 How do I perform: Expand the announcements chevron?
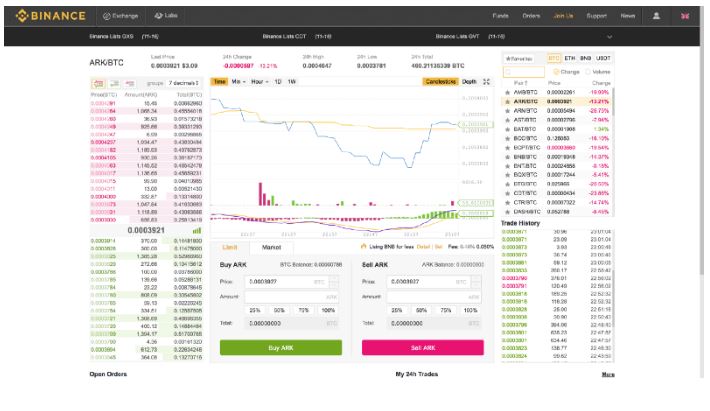pyautogui.click(x=609, y=37)
